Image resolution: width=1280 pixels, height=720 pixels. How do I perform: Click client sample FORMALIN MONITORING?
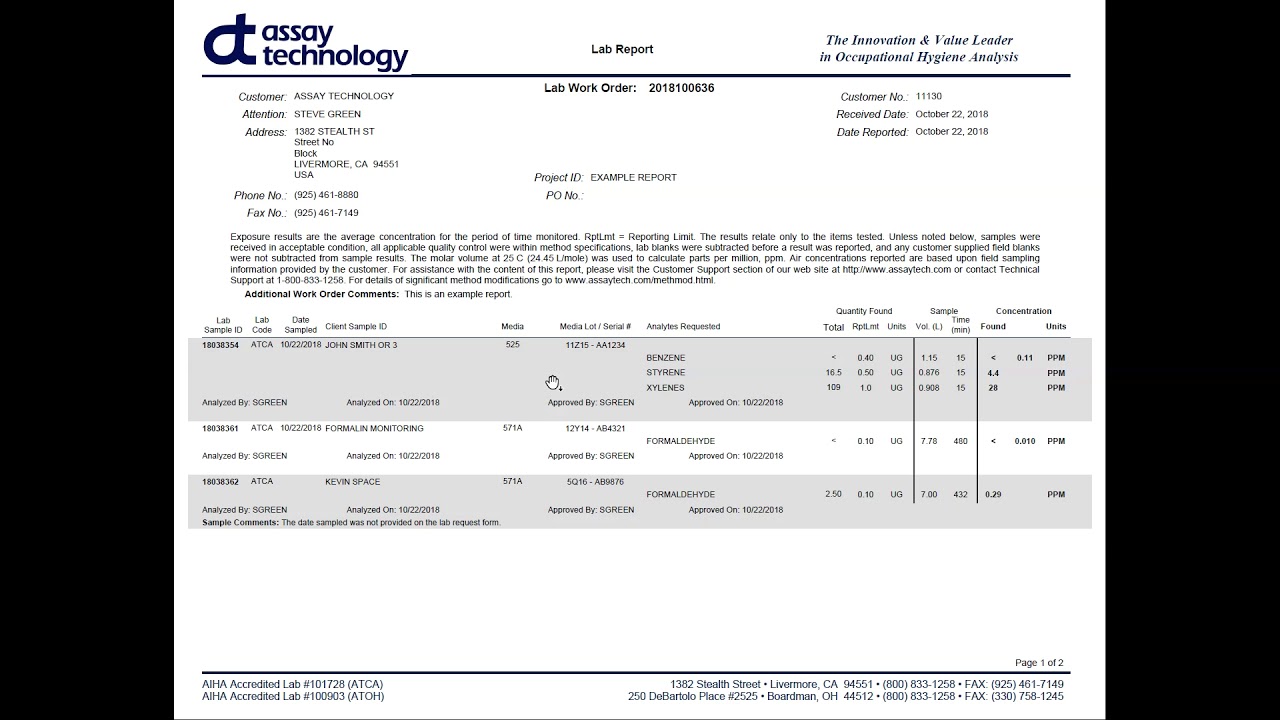click(374, 428)
